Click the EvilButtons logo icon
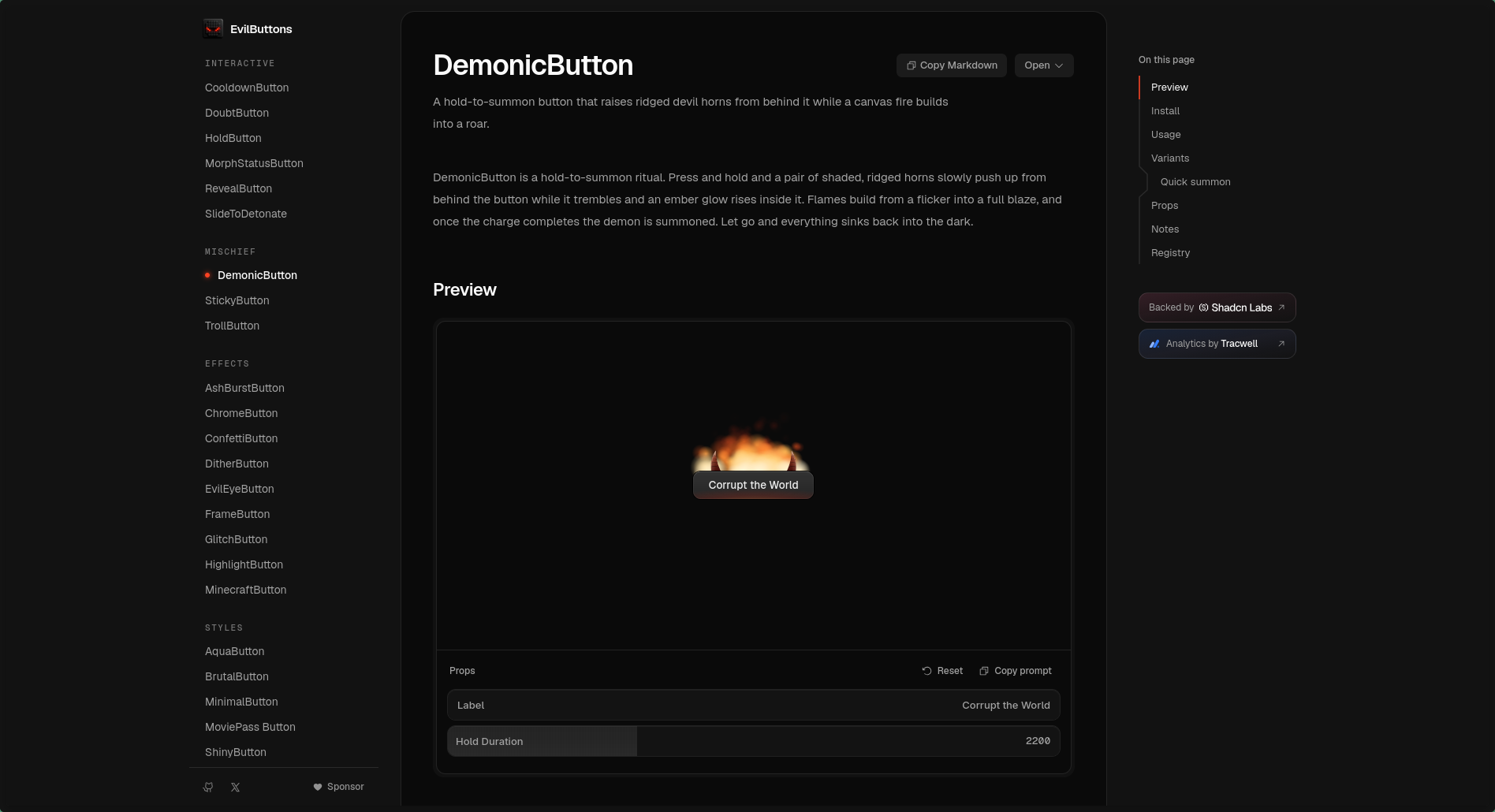 click(x=213, y=29)
